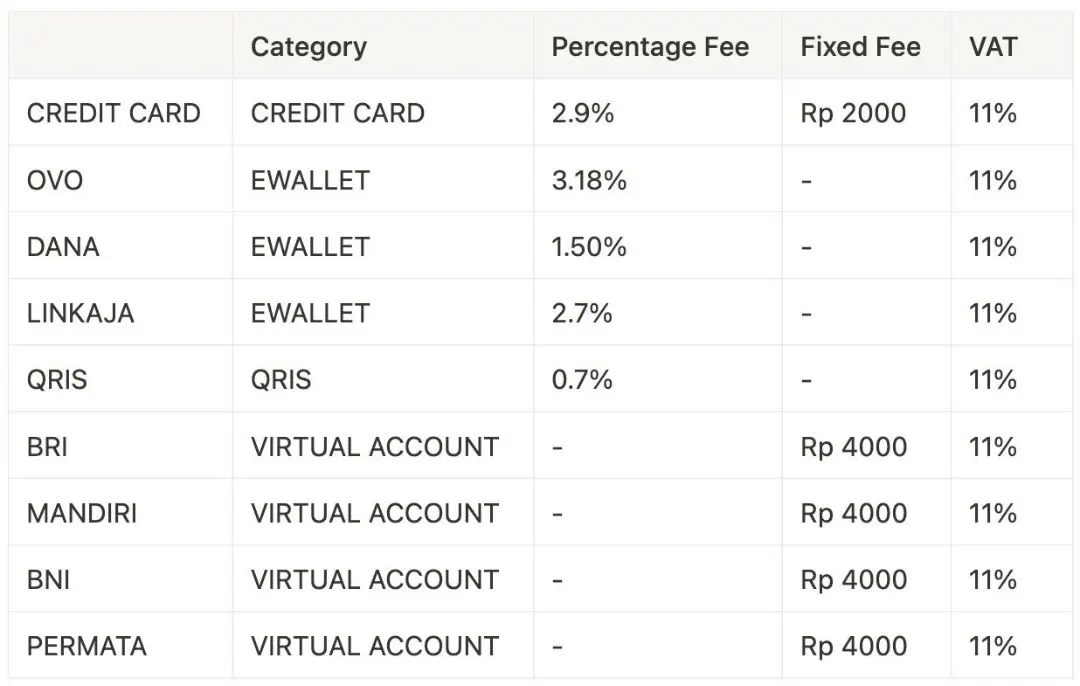
Task: Select the OVO row name cell
Action: 55,180
